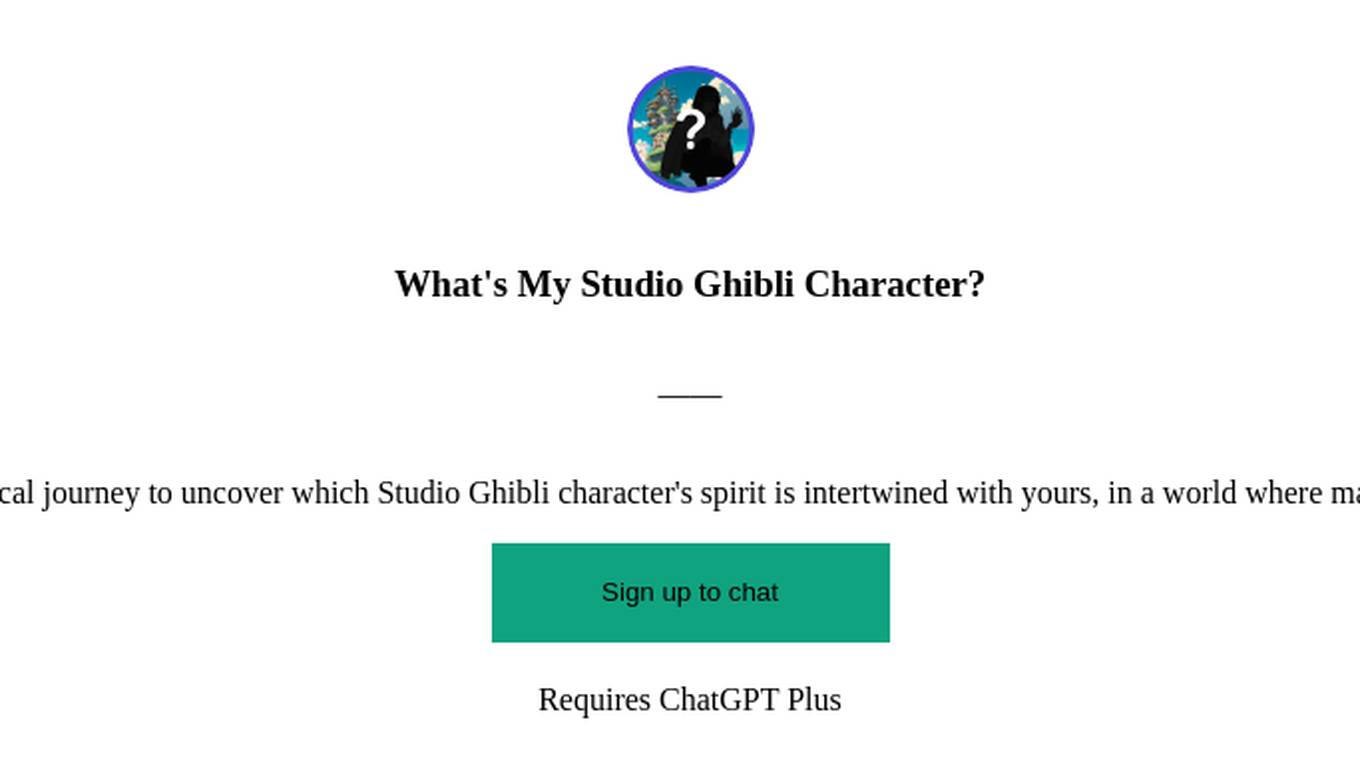The height and width of the screenshot is (764, 1360).
Task: Click the 'Requires ChatGPT Plus' text
Action: [690, 699]
